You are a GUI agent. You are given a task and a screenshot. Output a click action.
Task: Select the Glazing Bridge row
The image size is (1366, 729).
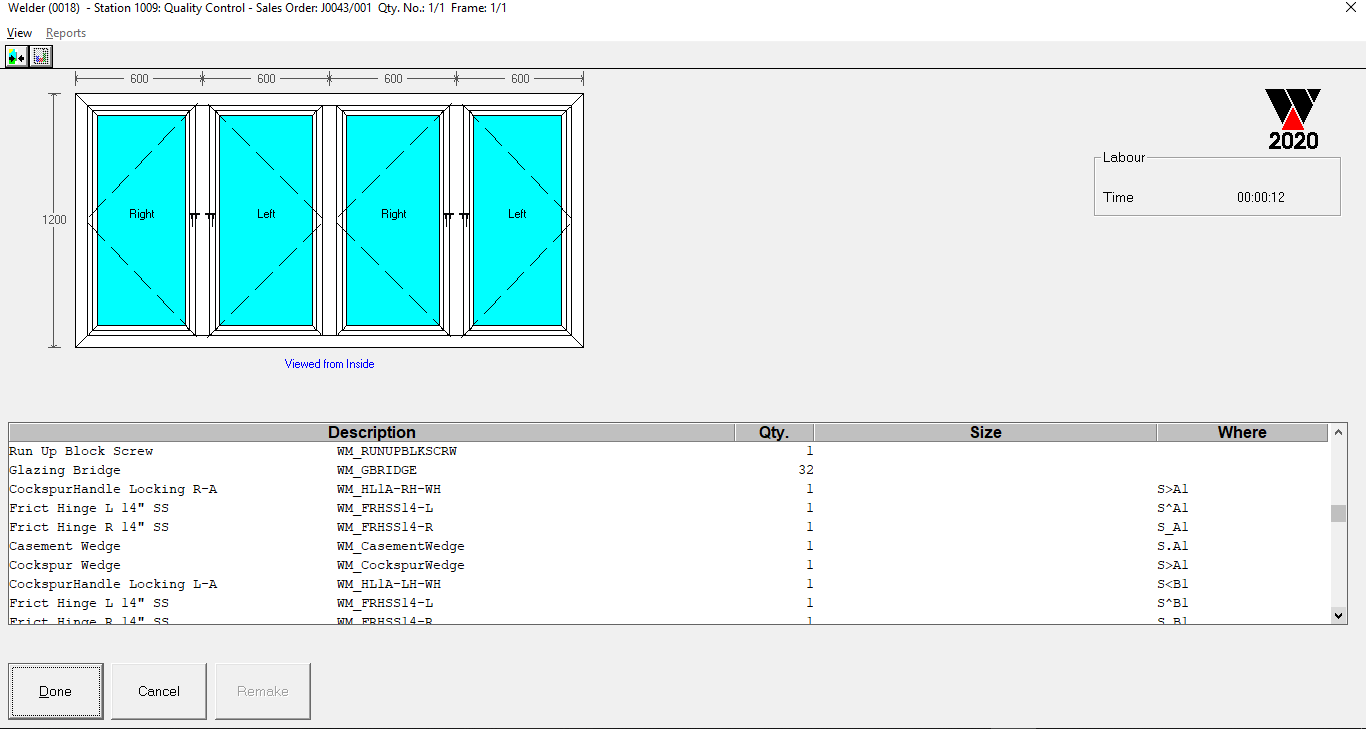click(65, 470)
